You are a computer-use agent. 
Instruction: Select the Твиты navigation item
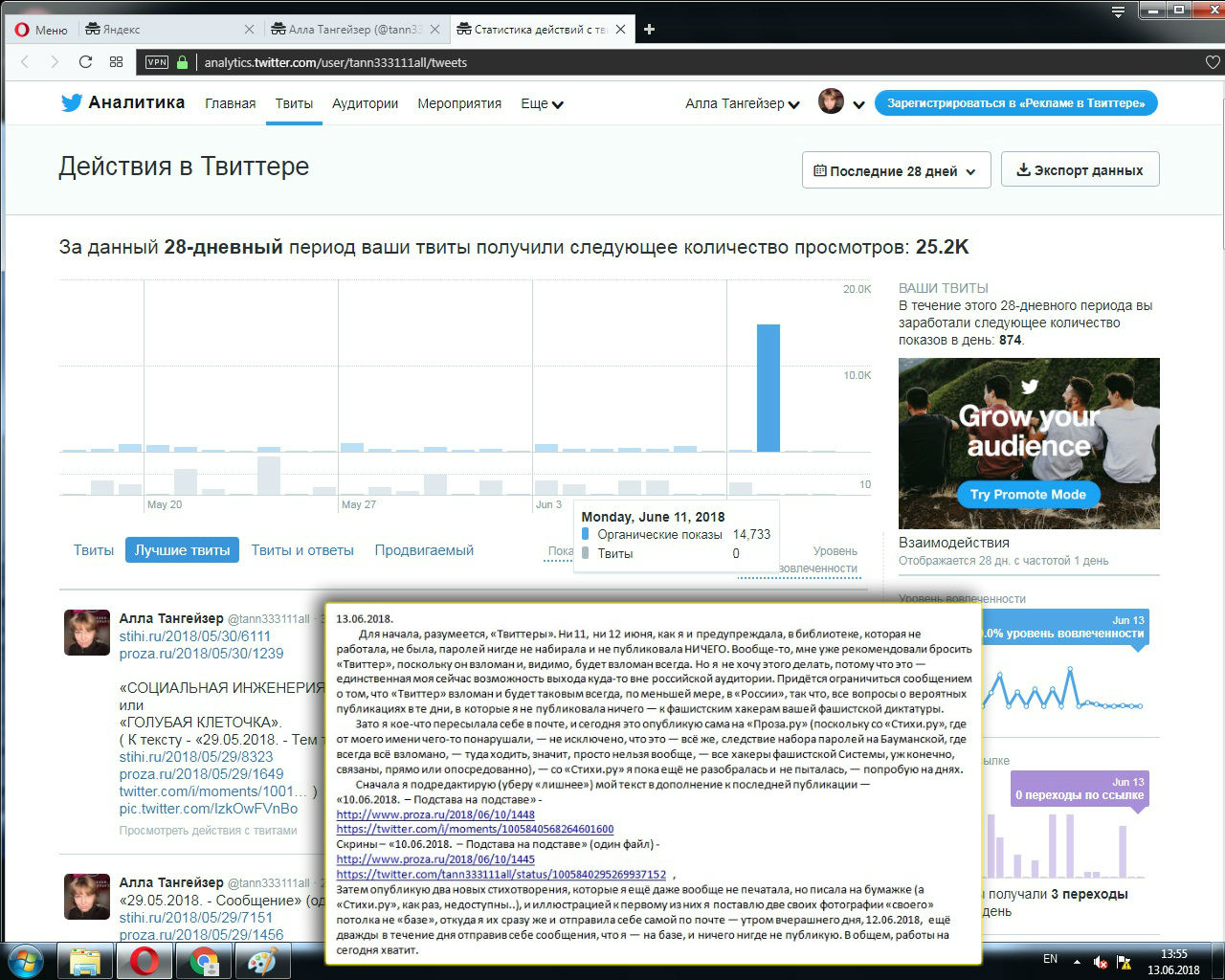(x=294, y=103)
